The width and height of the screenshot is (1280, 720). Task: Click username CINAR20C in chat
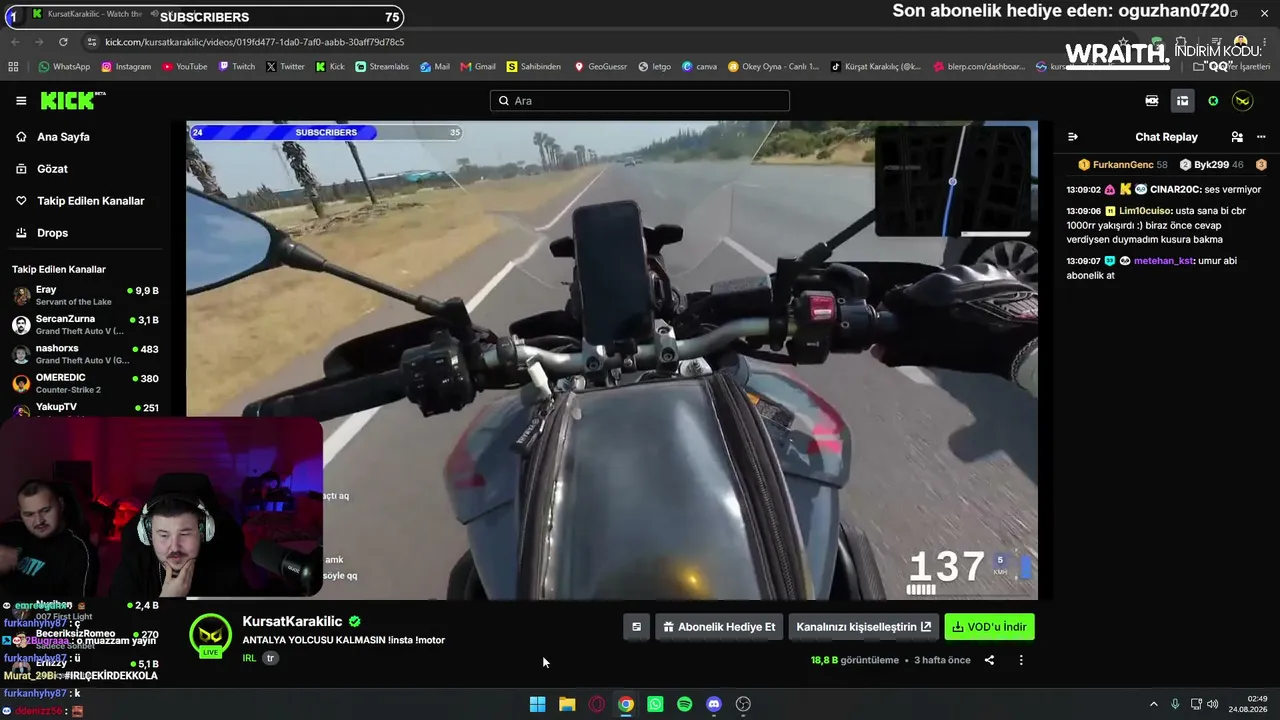(x=1174, y=189)
